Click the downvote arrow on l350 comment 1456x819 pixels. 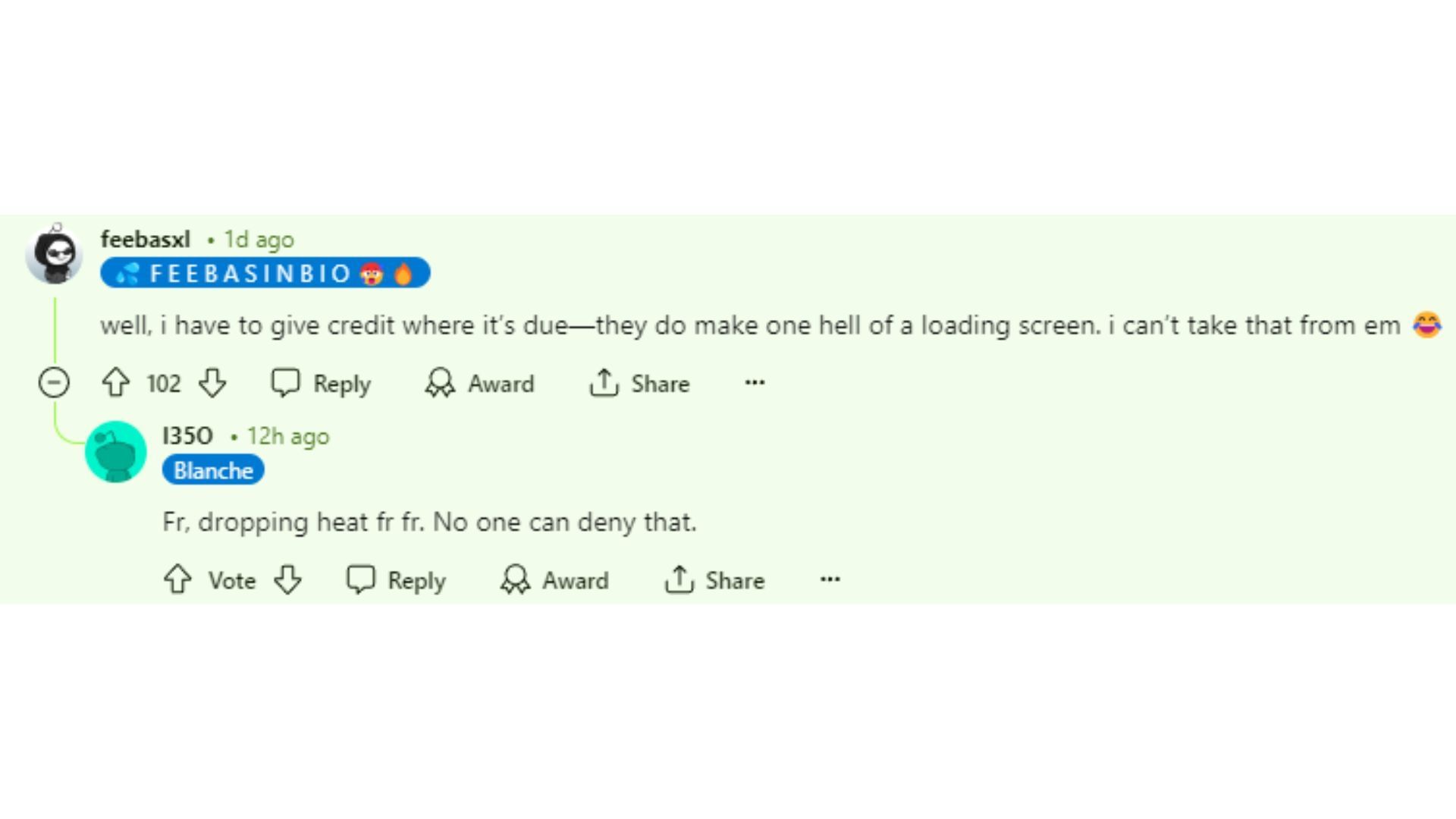point(289,581)
